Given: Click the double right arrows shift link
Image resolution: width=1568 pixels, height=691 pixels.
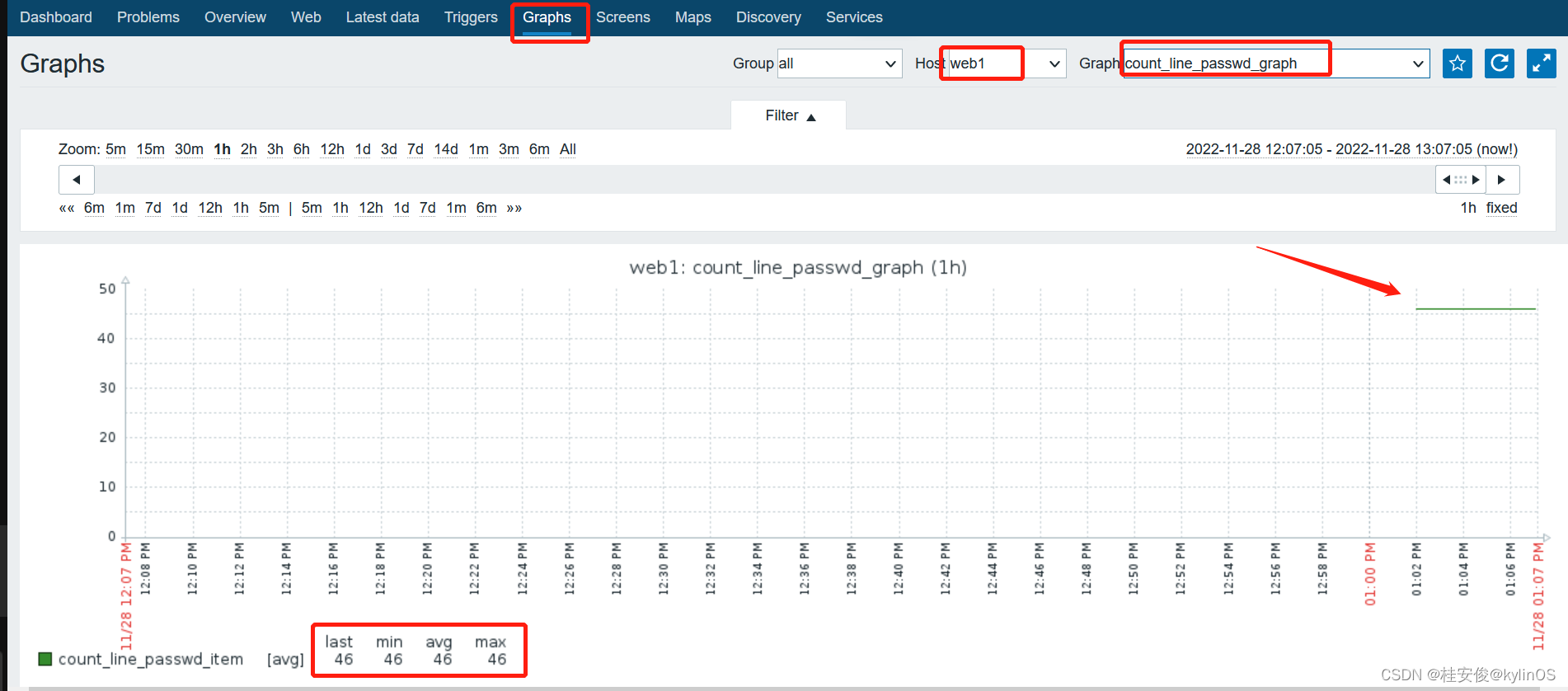Looking at the screenshot, I should click(x=514, y=208).
